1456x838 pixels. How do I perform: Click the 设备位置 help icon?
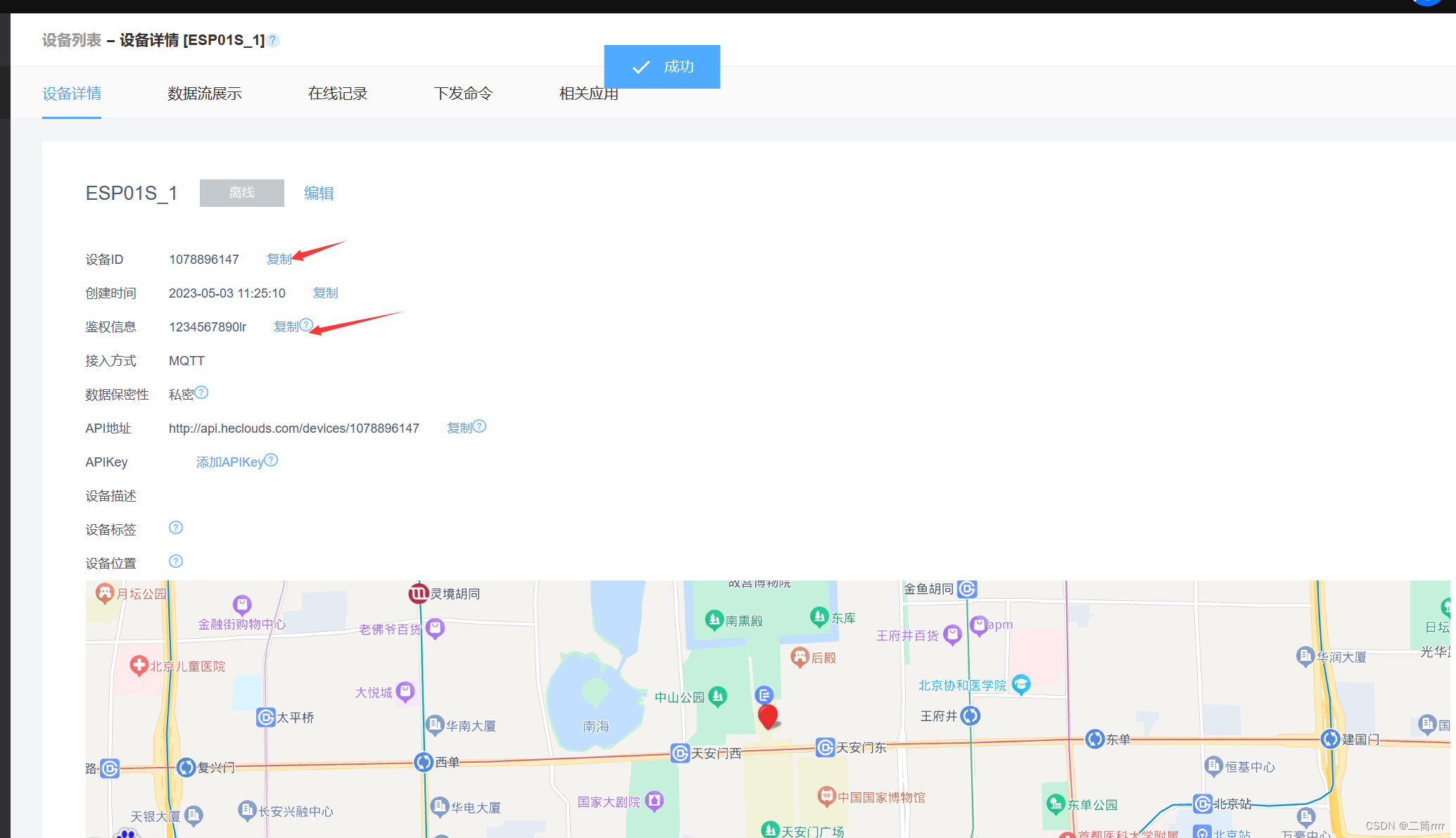176,561
